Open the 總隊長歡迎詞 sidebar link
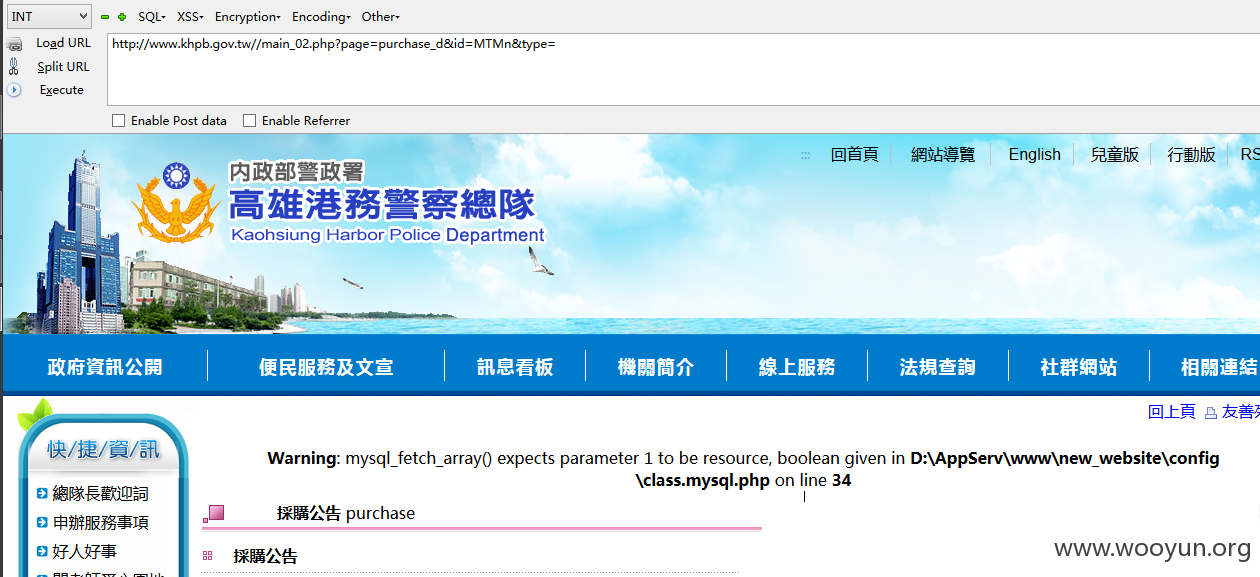Image resolution: width=1260 pixels, height=577 pixels. tap(100, 493)
